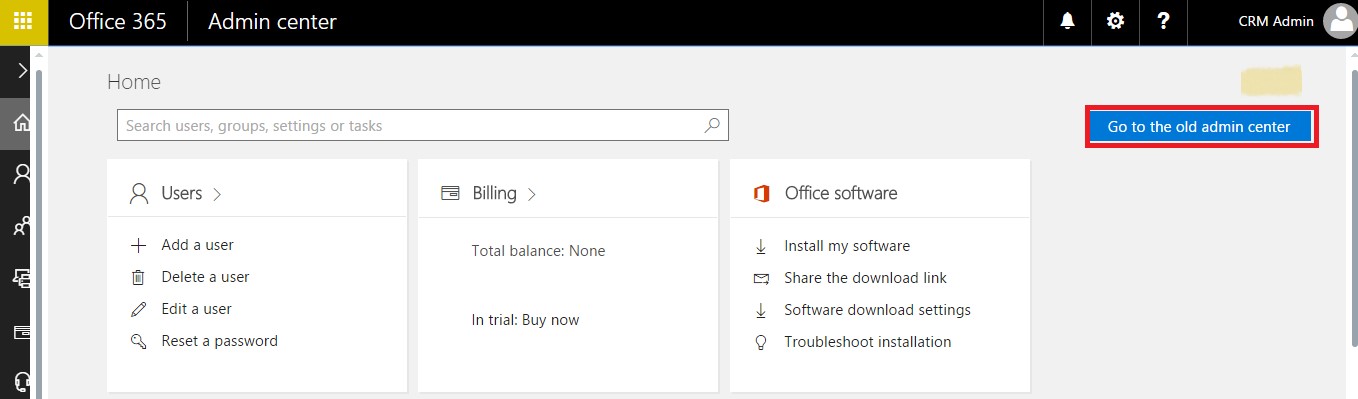Focus the search users, groups, settings field
Screen dimensions: 1358x399
[x=422, y=126]
